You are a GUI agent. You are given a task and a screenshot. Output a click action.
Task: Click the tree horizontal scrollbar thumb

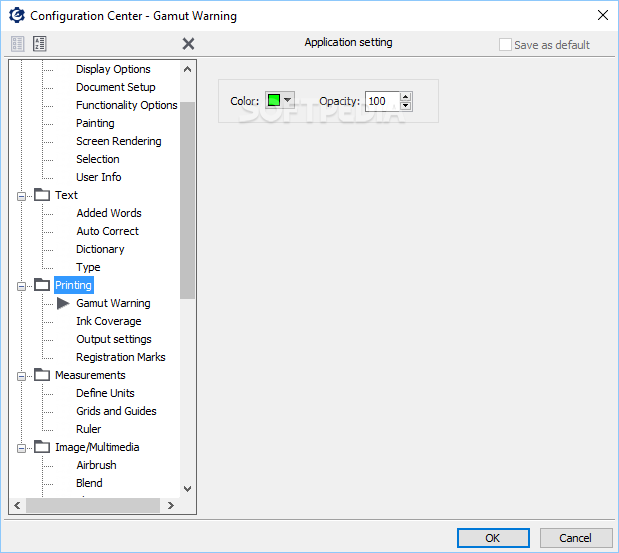click(x=93, y=505)
